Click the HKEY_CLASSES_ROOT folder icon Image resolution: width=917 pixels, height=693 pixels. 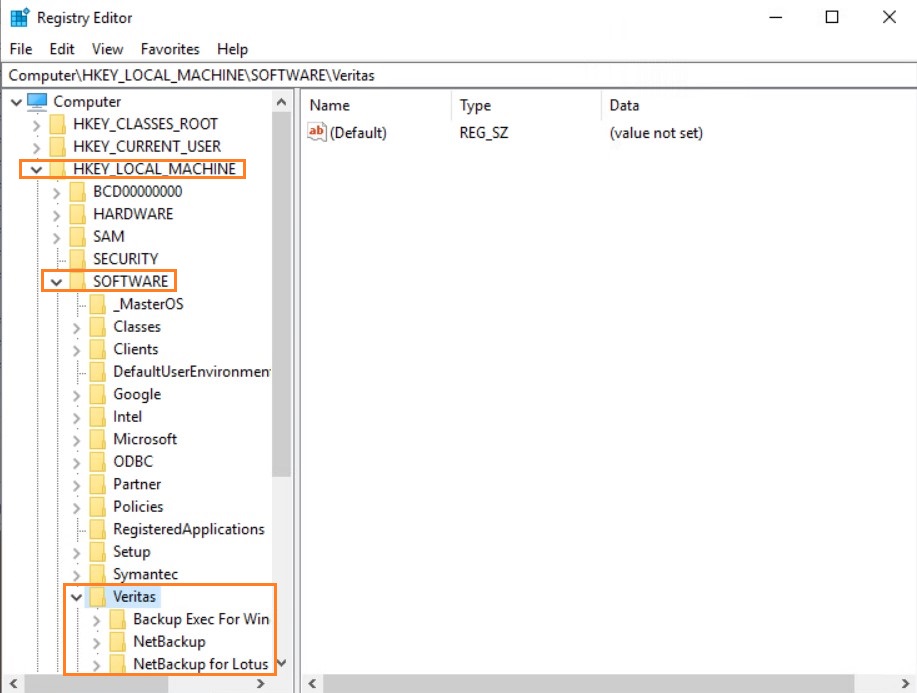coord(57,124)
